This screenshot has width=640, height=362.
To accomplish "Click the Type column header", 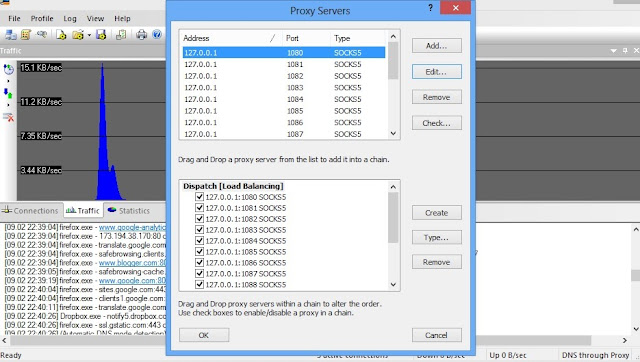I will point(358,38).
